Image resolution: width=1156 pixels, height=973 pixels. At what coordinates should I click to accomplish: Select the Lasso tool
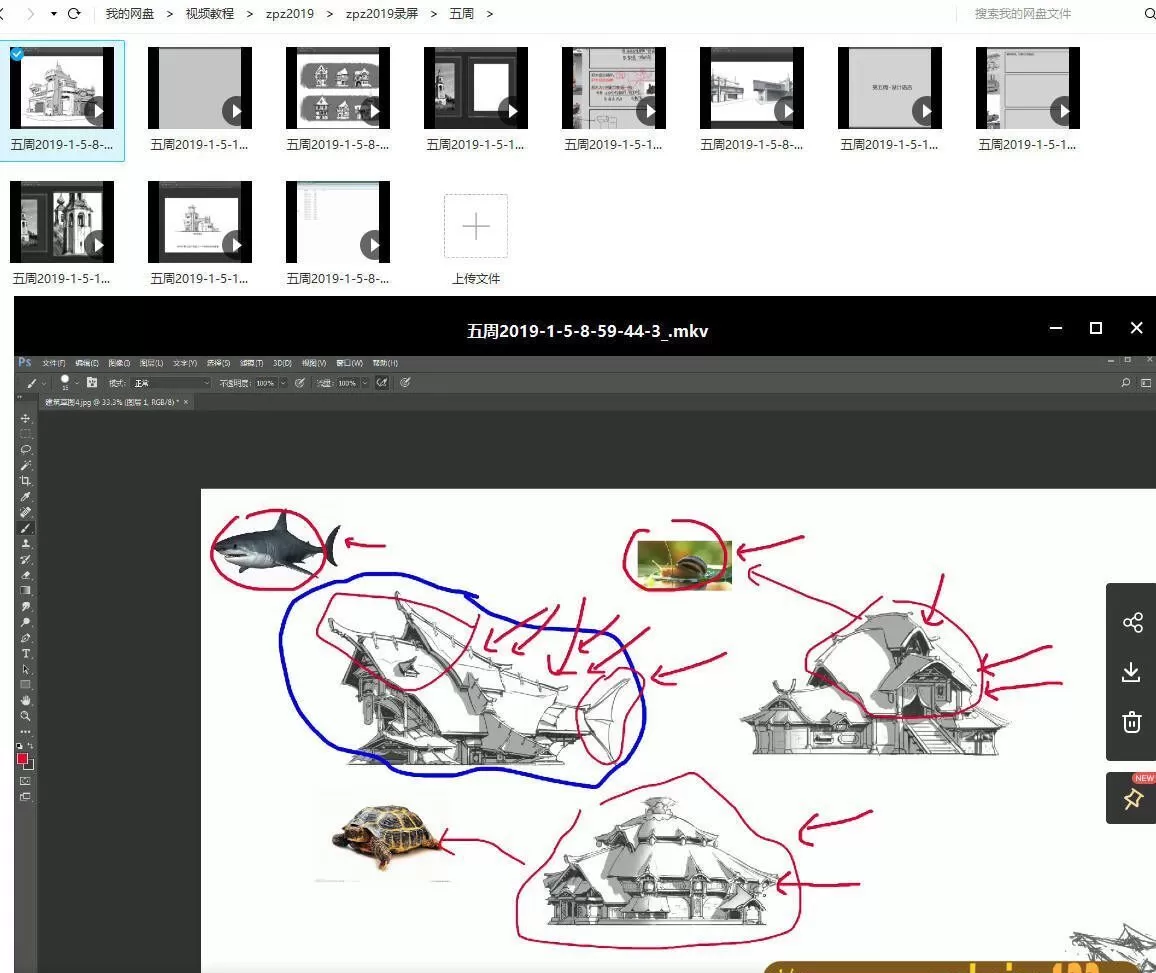tap(25, 448)
